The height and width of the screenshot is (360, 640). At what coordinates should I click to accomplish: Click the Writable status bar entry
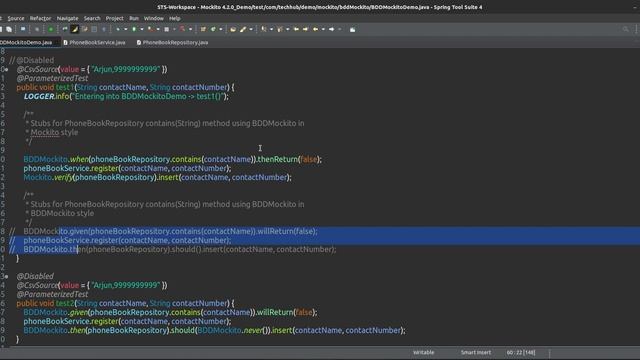[x=424, y=352]
